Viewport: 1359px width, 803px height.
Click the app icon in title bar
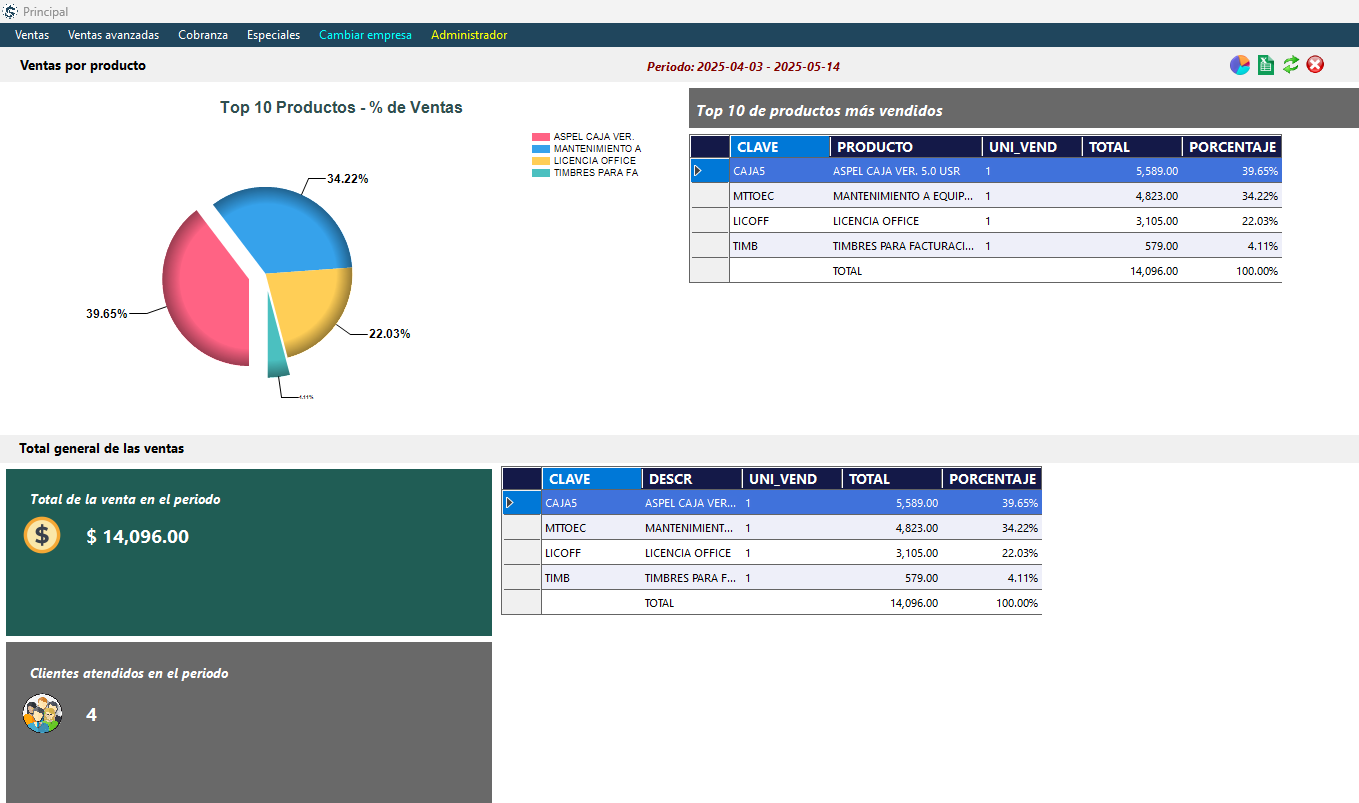point(10,11)
